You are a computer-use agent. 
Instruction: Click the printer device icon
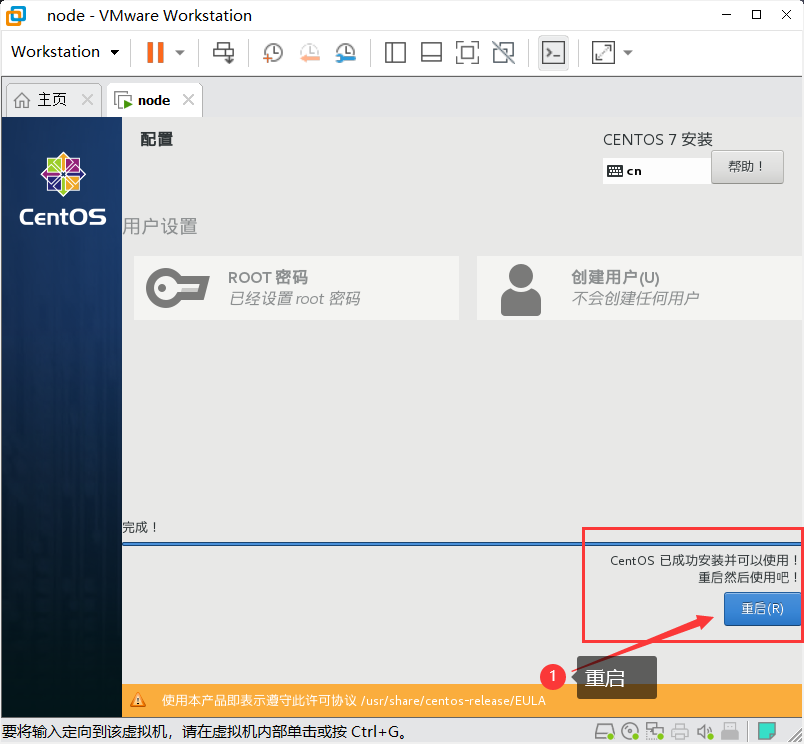679,731
